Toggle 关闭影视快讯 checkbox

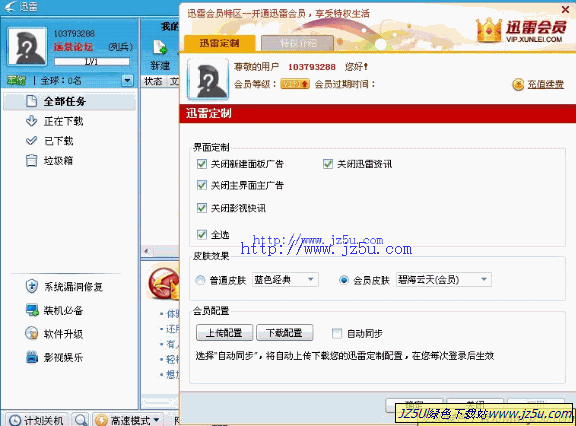tap(202, 208)
